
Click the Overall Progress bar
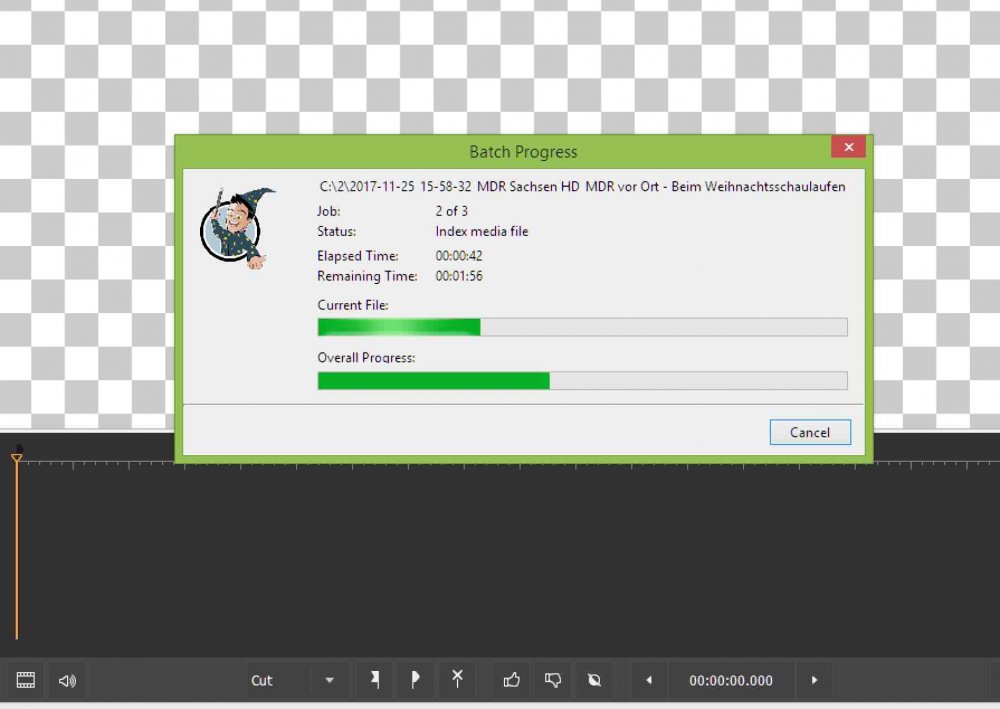[x=582, y=380]
